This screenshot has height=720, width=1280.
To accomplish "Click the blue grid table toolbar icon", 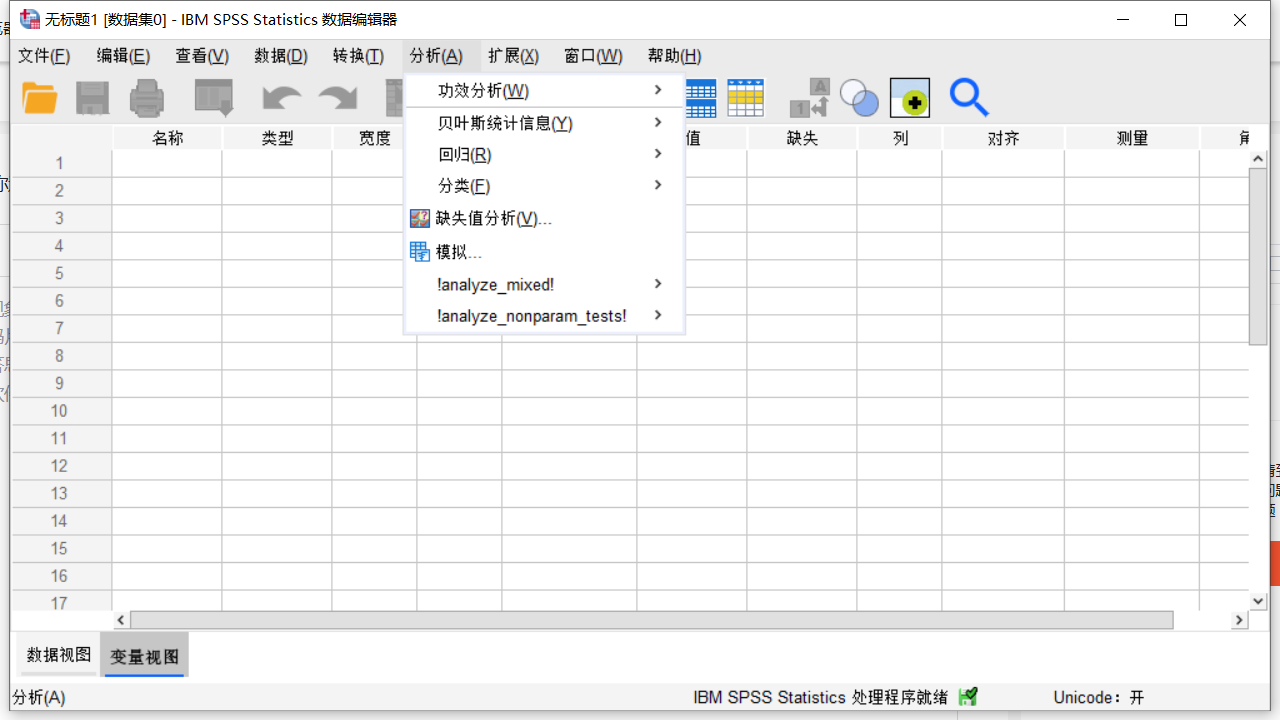I will coord(700,98).
